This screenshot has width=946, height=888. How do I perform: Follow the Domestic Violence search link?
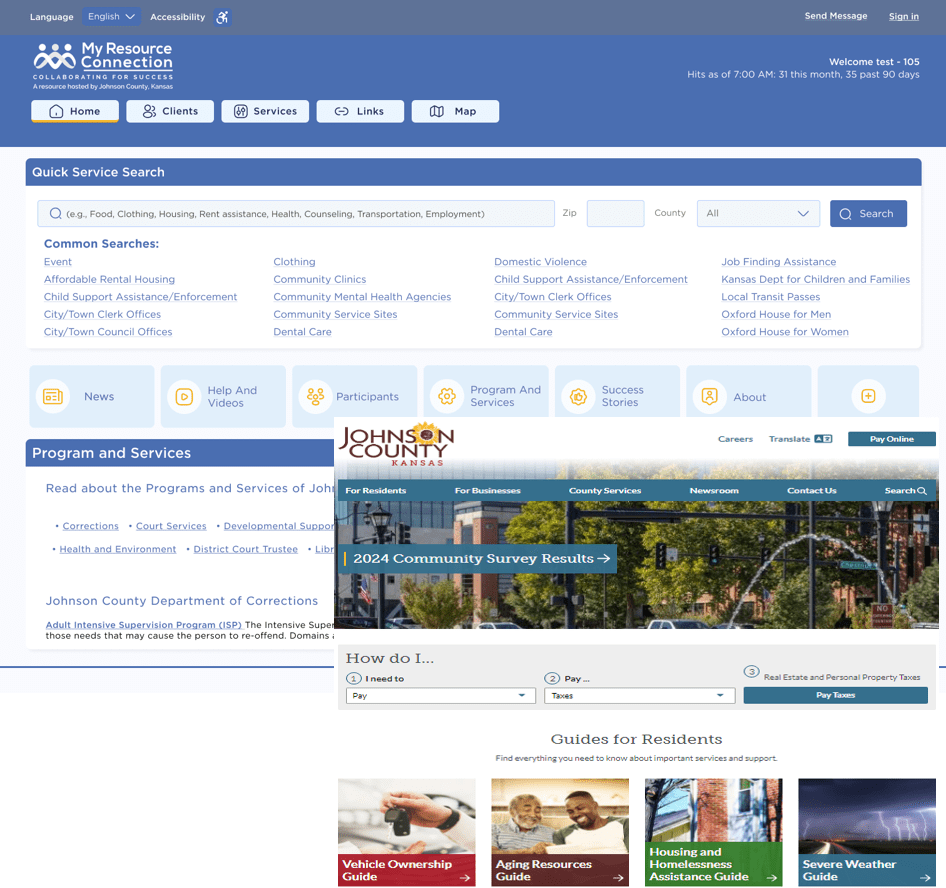click(540, 262)
